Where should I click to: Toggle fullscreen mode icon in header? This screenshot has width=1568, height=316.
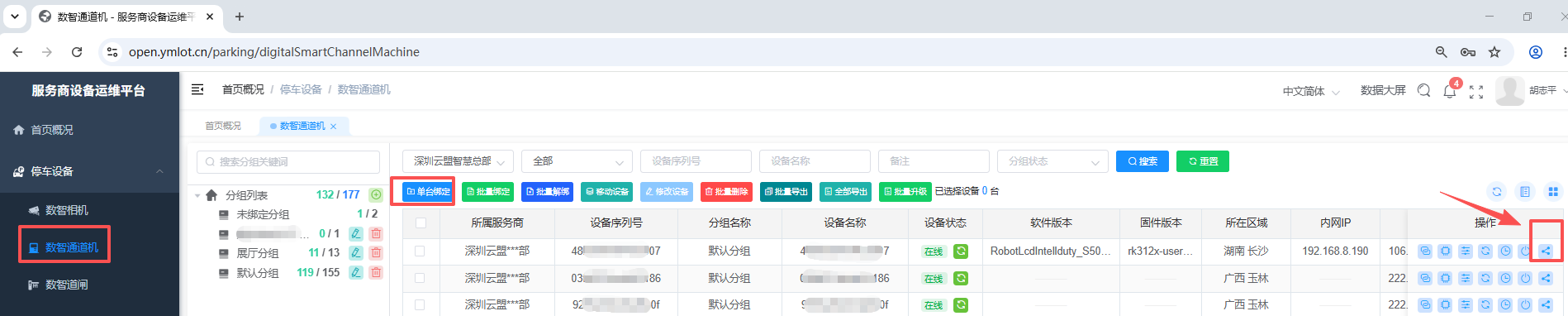(1476, 92)
